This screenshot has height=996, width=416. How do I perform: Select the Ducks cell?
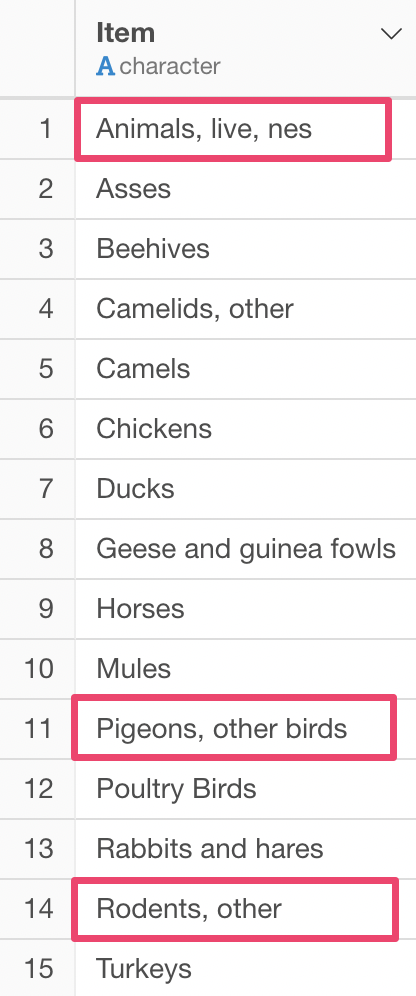(x=246, y=488)
